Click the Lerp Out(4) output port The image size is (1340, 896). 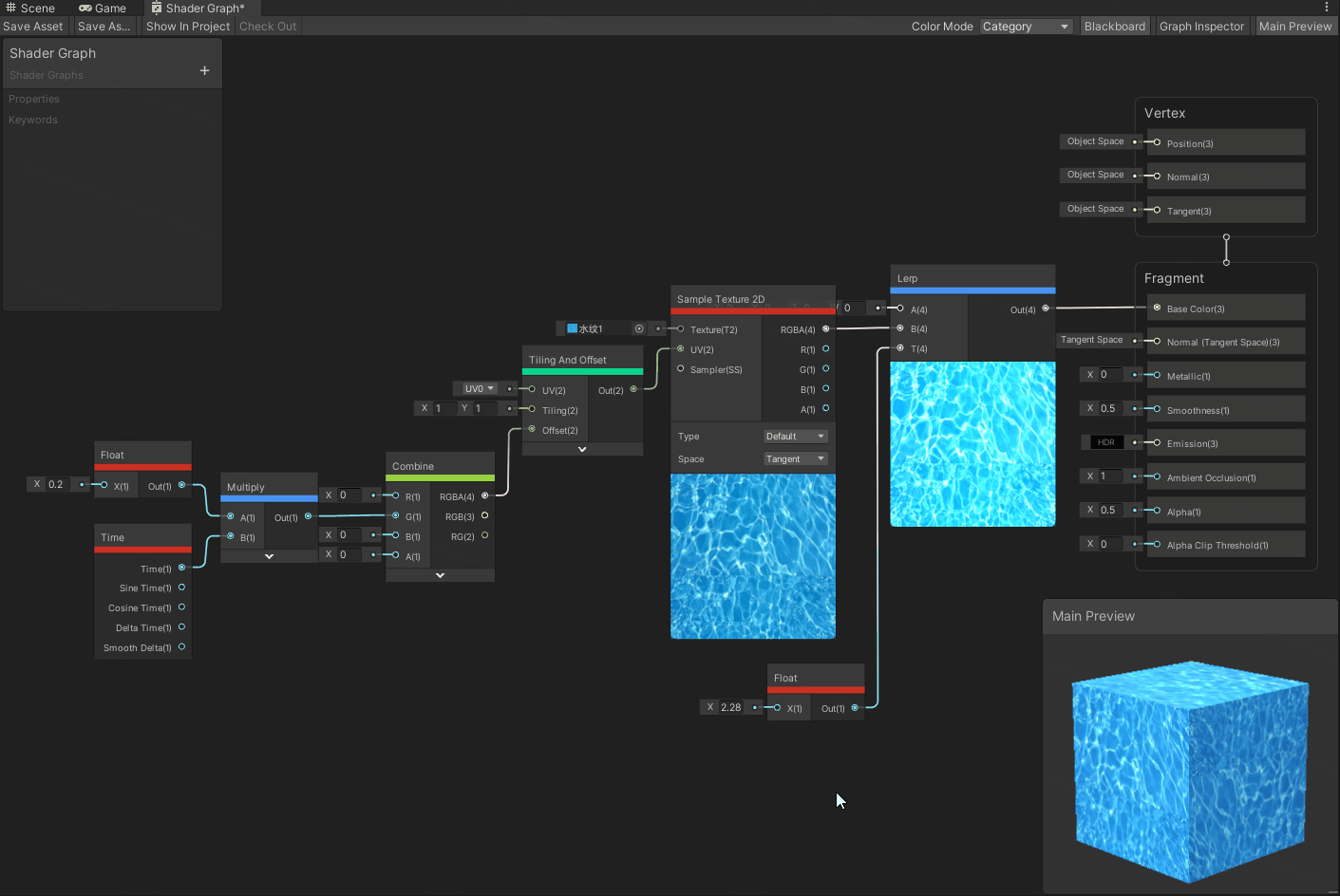click(1046, 308)
